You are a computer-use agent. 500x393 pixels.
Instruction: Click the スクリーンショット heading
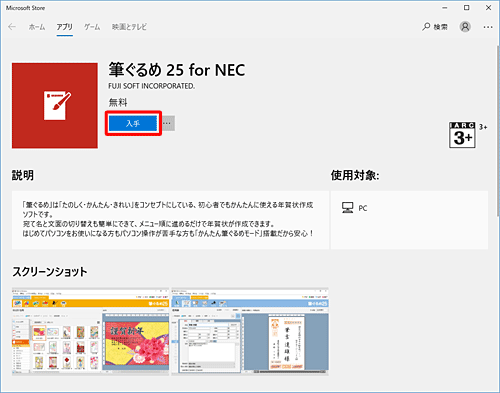[50, 272]
